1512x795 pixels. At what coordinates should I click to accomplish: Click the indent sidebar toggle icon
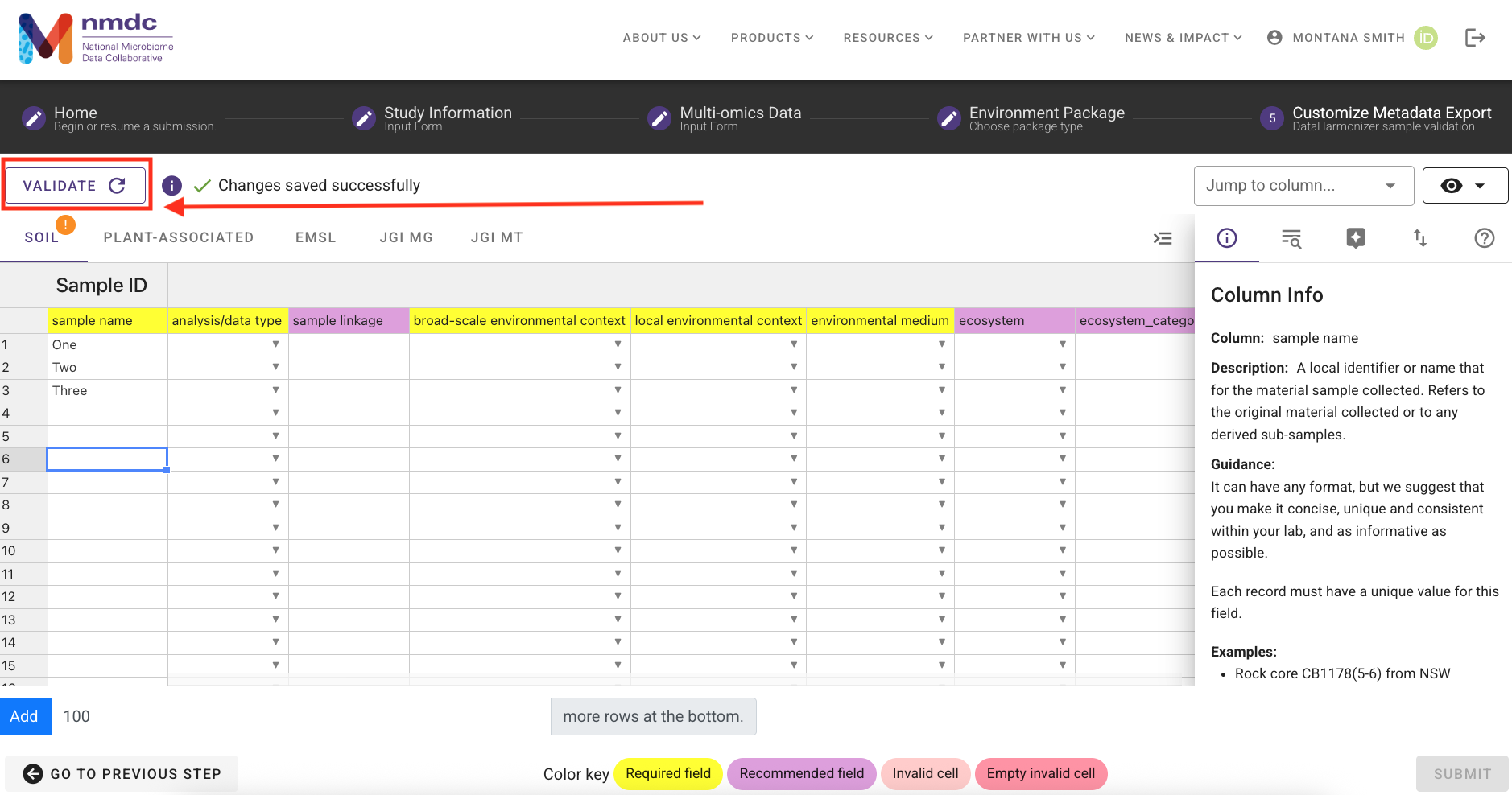coord(1163,238)
